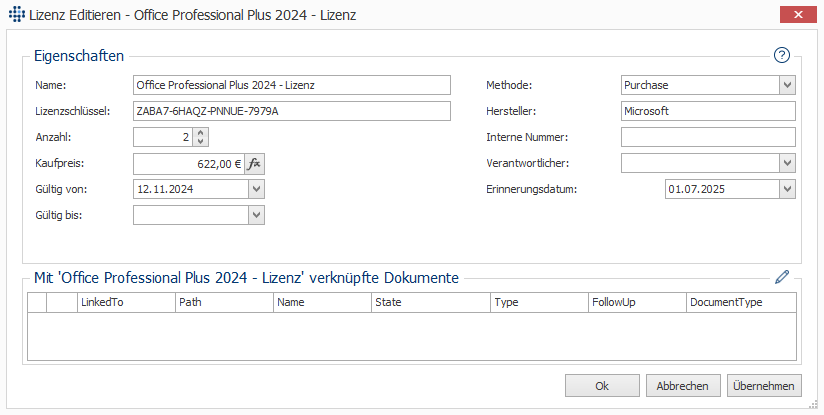Screen dimensions: 824x415
Task: Open the Methode dropdown
Action: click(787, 85)
